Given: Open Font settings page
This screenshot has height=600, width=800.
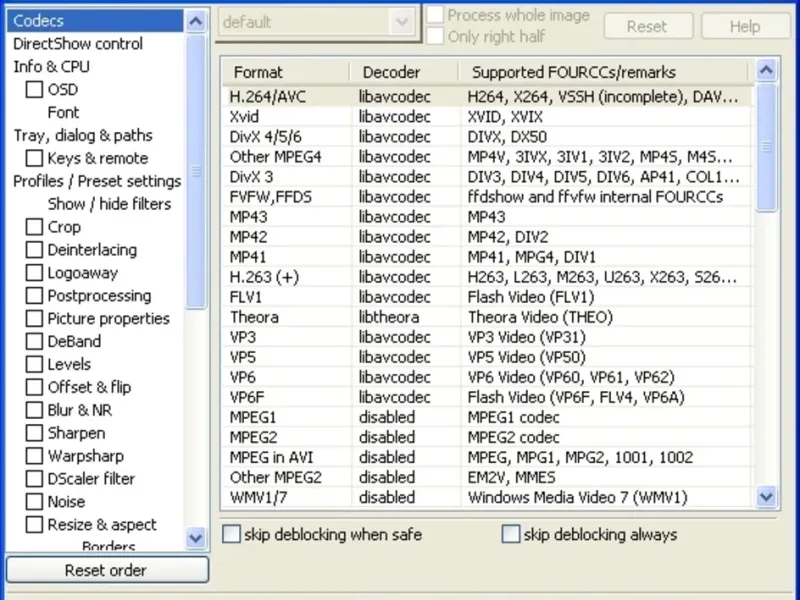Looking at the screenshot, I should pos(63,112).
